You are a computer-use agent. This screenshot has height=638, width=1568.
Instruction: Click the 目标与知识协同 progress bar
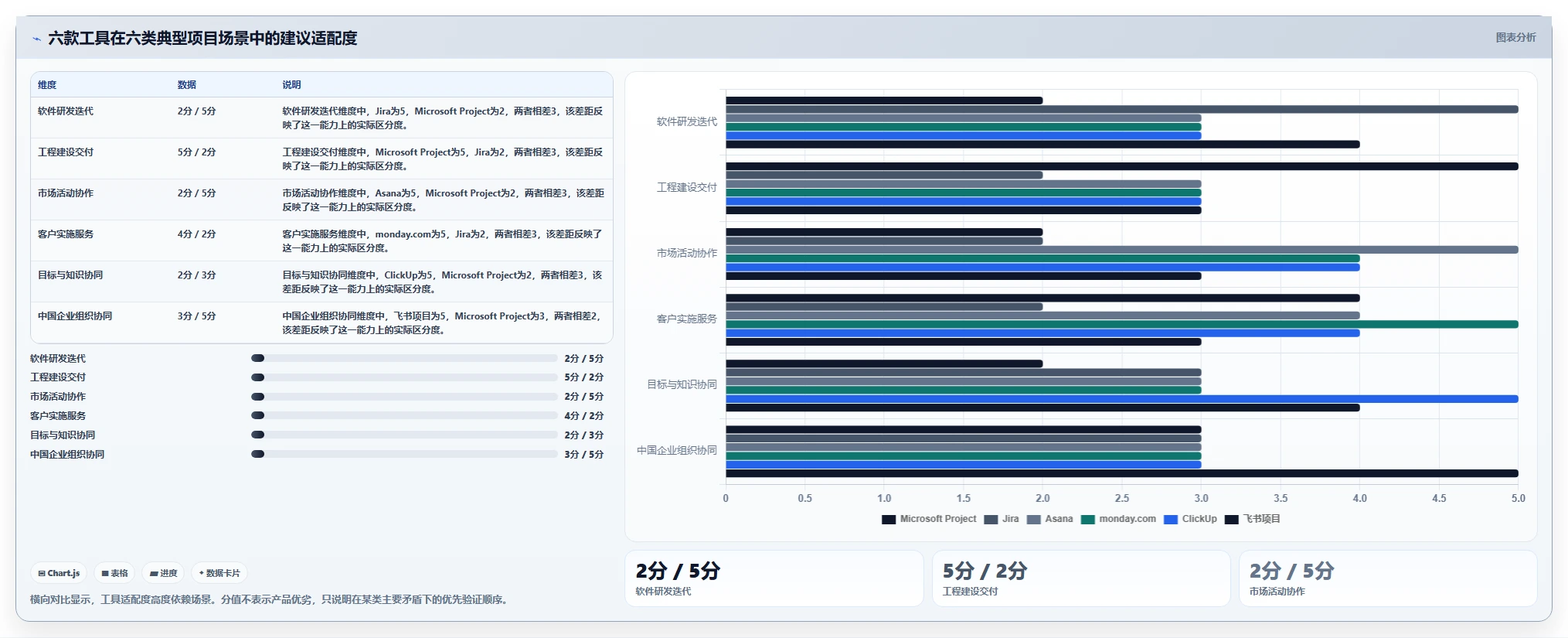coord(404,435)
